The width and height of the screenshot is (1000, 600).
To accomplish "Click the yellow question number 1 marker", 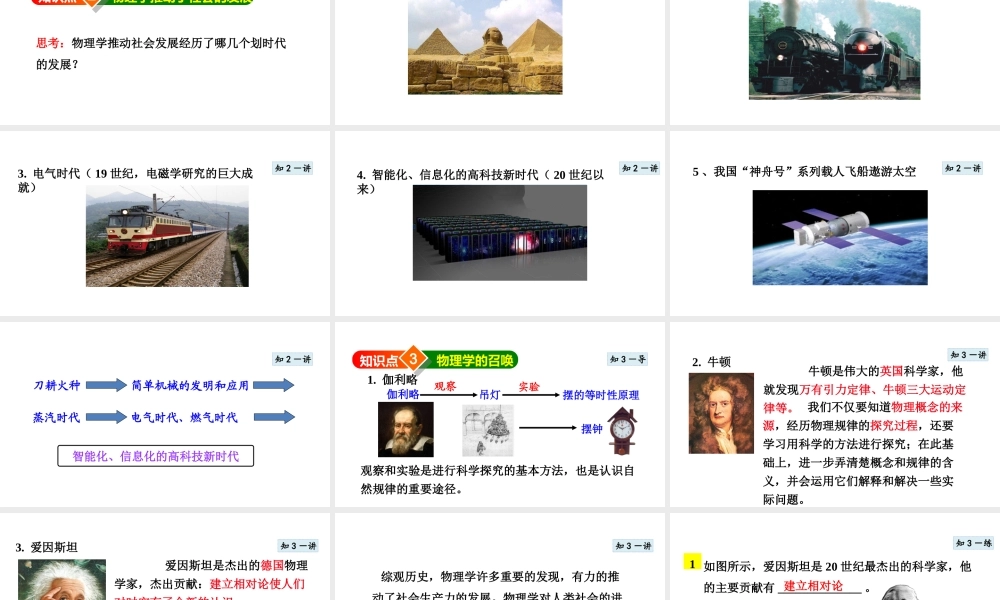I will (x=692, y=563).
